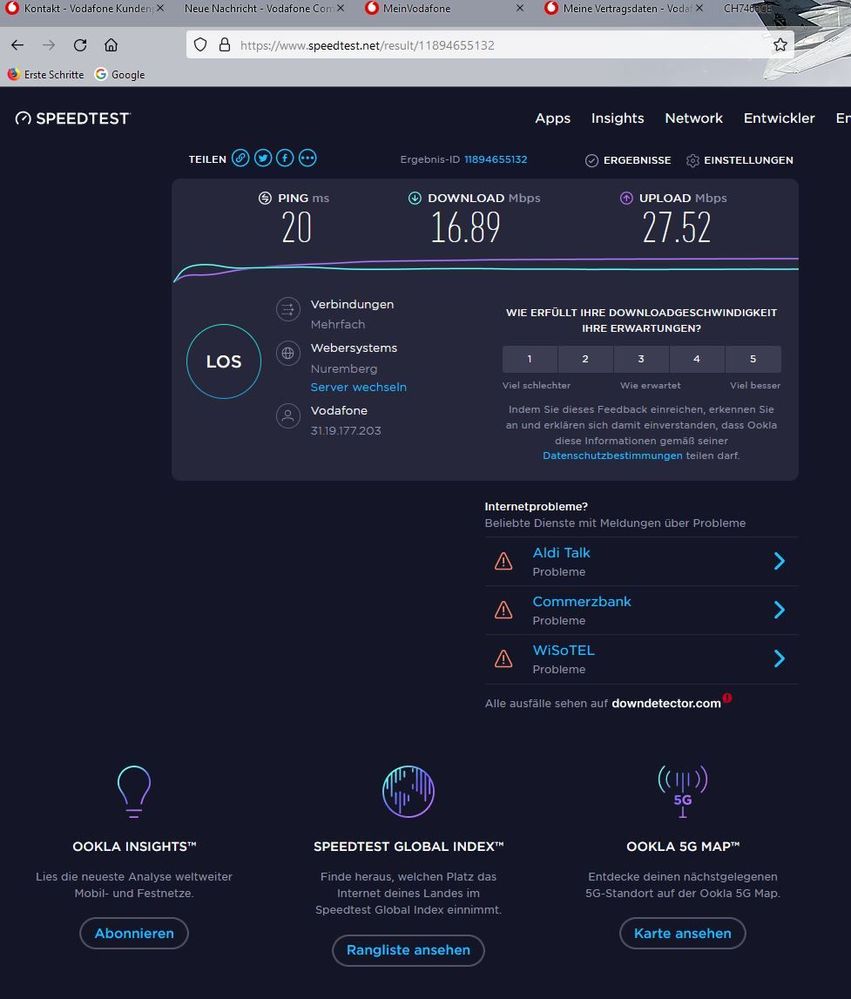This screenshot has width=851, height=999.
Task: Open WiSoTEL outage link
Action: 564,650
